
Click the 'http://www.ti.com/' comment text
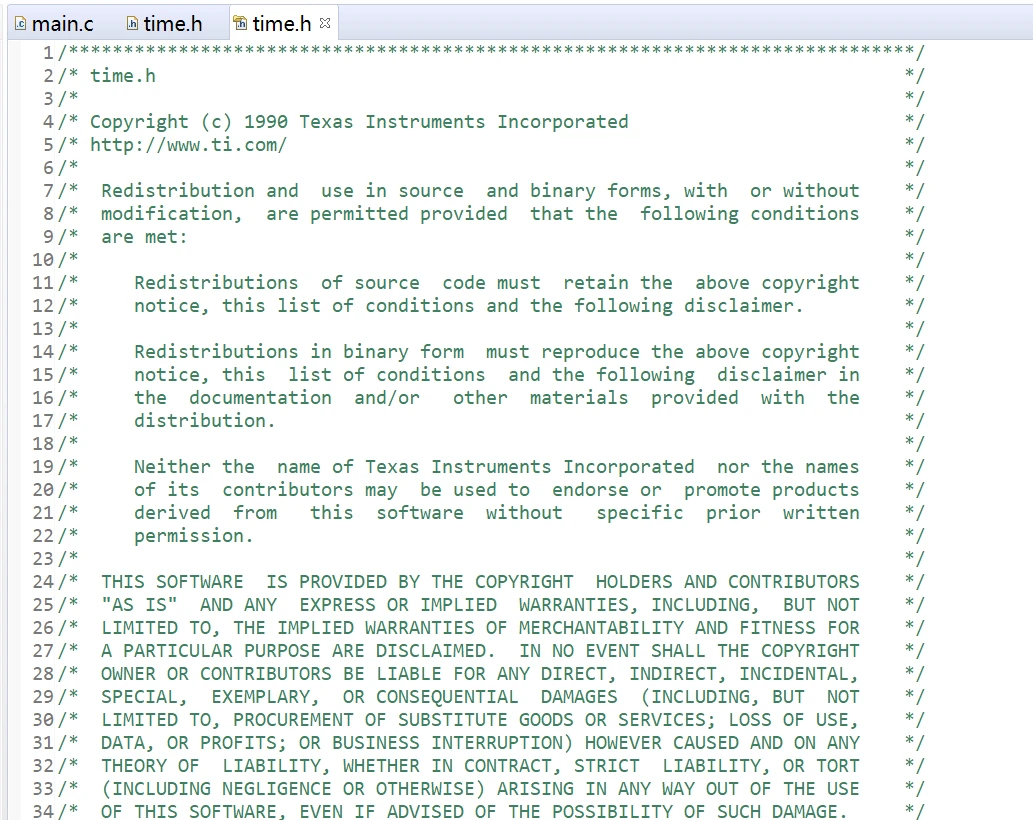(x=188, y=145)
